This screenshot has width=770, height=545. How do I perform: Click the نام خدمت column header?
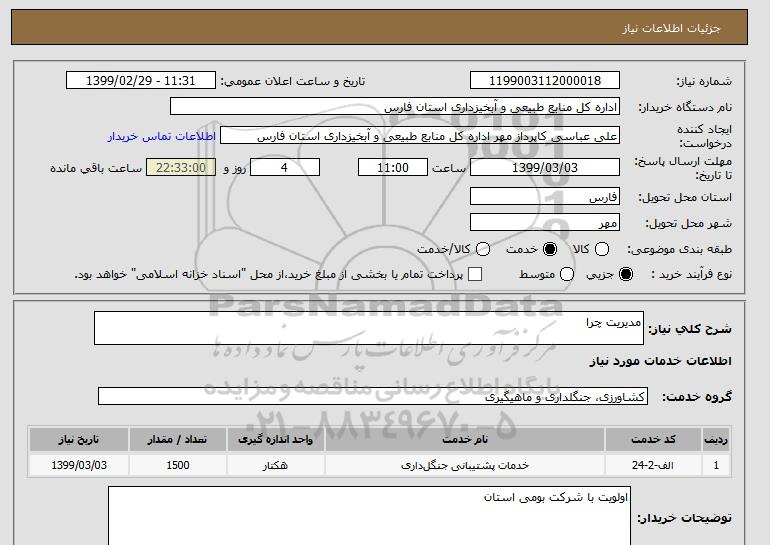click(x=465, y=439)
